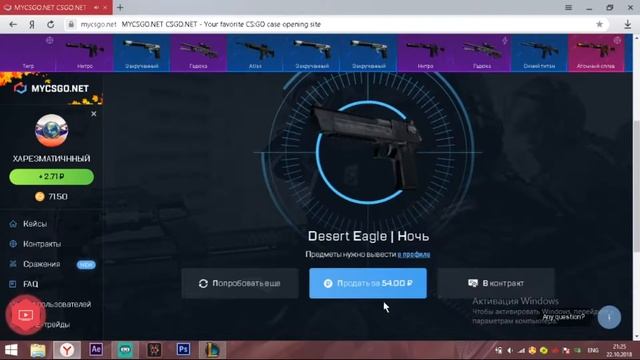
Task: Open the user avatar picture
Action: [x=51, y=131]
